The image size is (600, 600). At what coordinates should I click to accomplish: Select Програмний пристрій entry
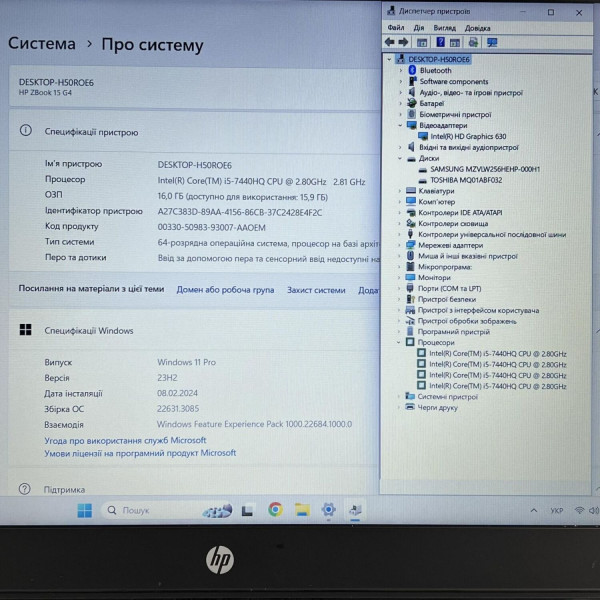(453, 332)
